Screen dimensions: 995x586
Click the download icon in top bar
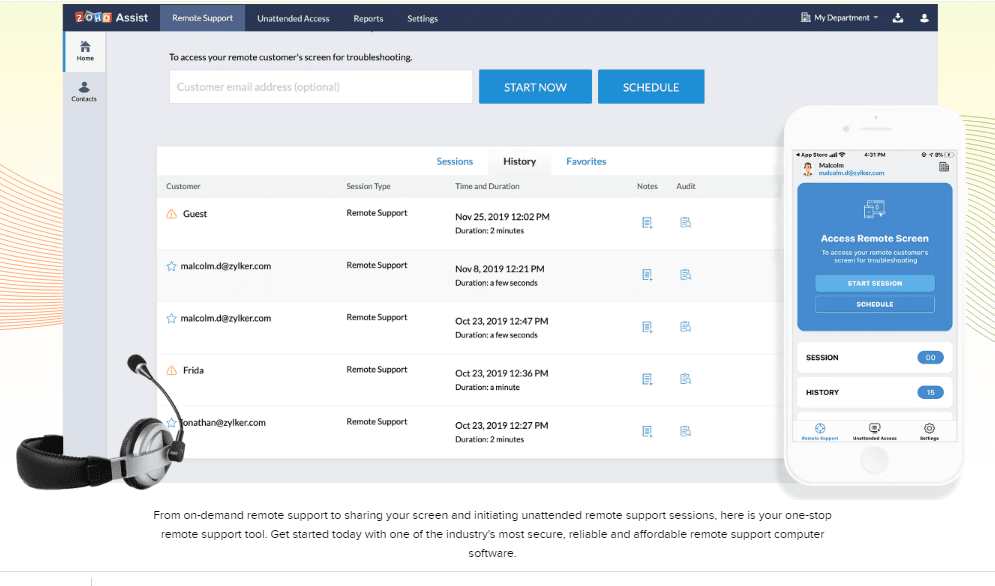[x=898, y=18]
